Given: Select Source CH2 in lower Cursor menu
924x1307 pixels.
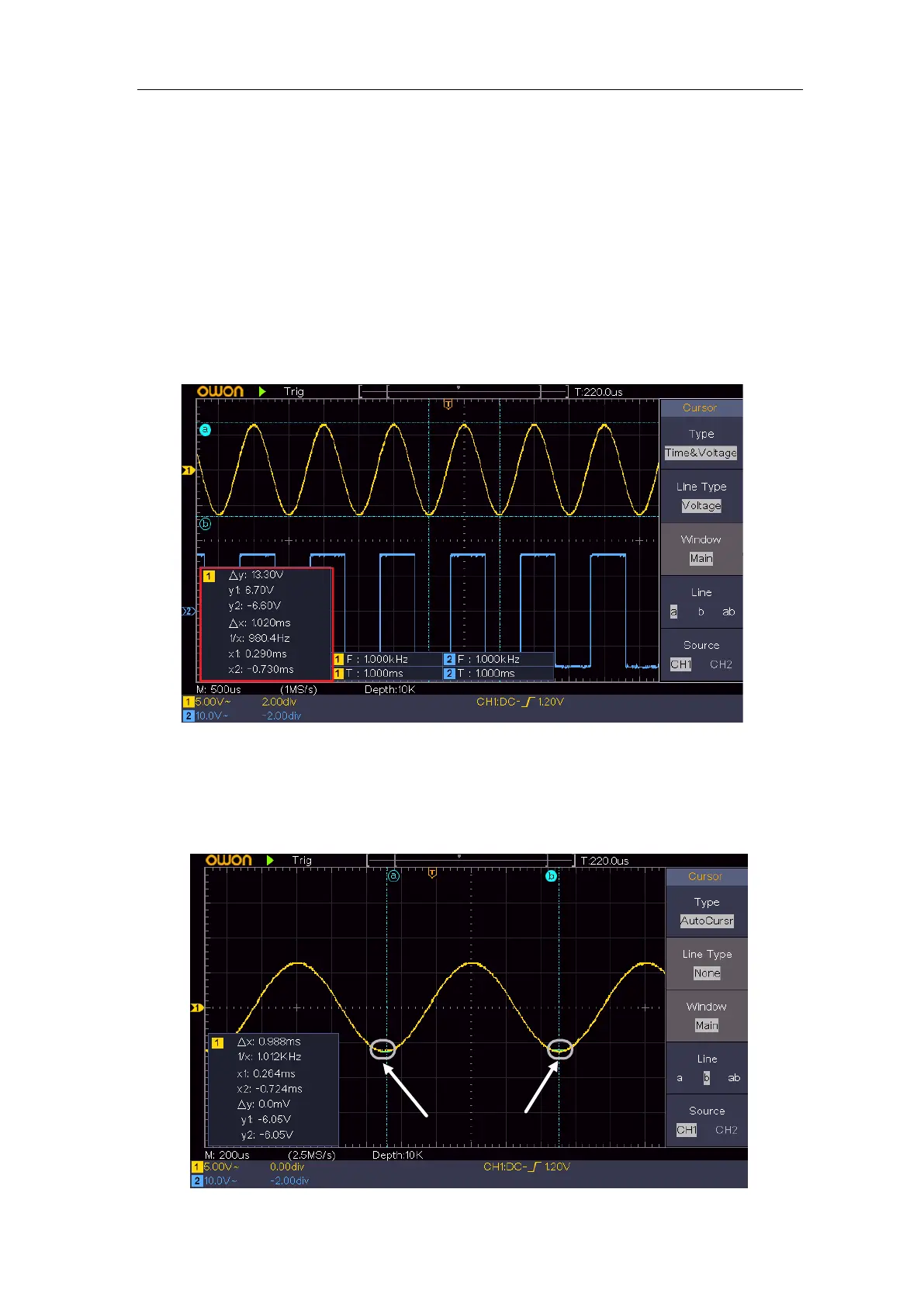Looking at the screenshot, I should 726,1130.
